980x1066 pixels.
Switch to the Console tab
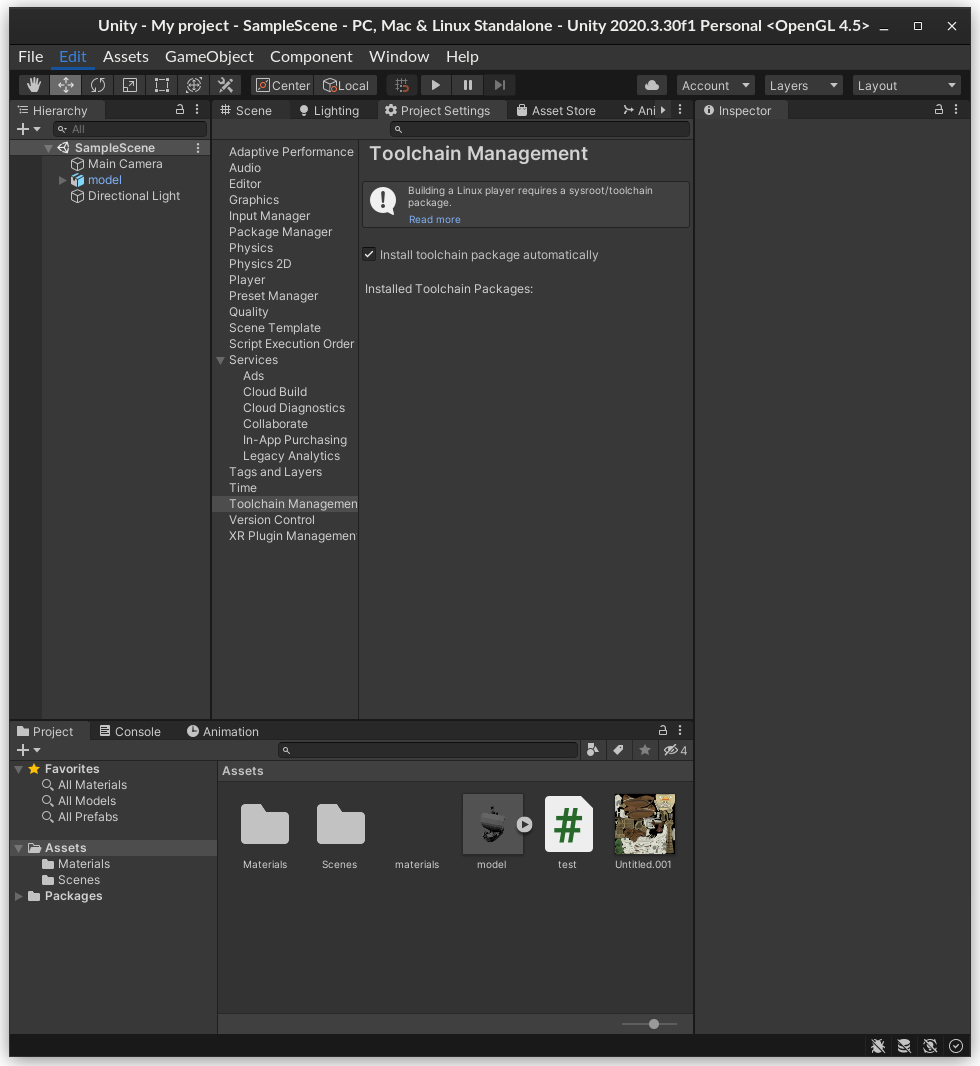point(130,731)
